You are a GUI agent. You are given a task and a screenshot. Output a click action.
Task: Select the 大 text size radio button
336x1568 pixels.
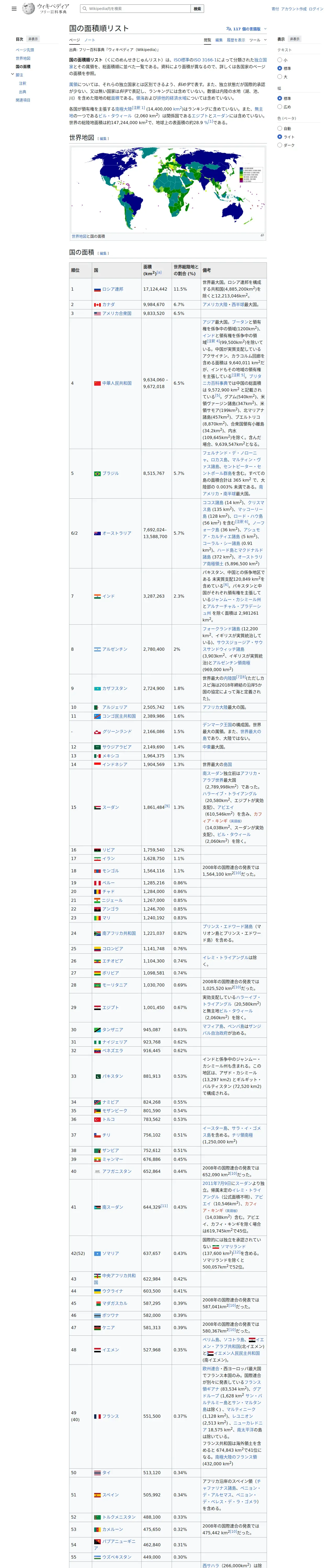pos(280,77)
